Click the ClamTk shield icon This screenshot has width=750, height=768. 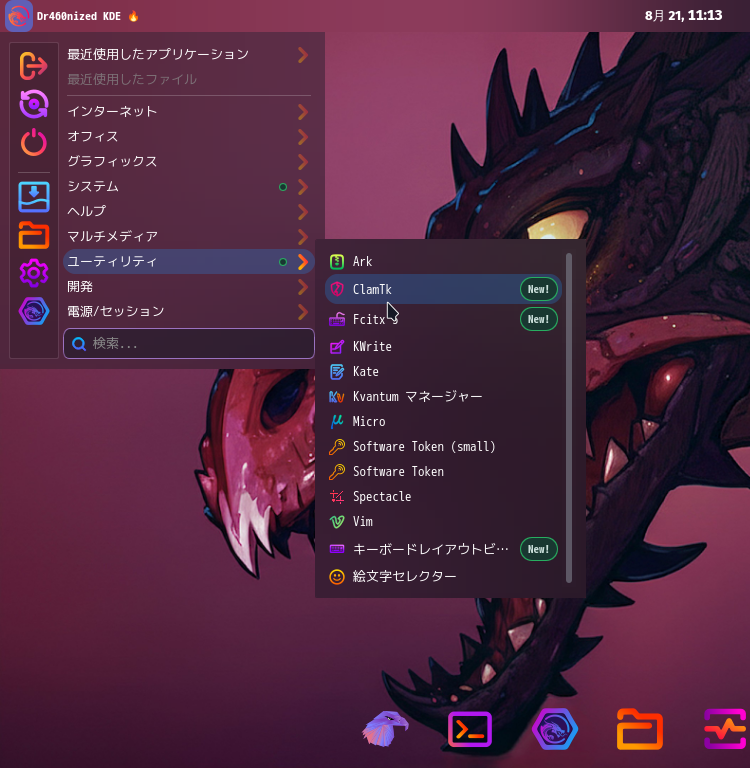coord(337,289)
